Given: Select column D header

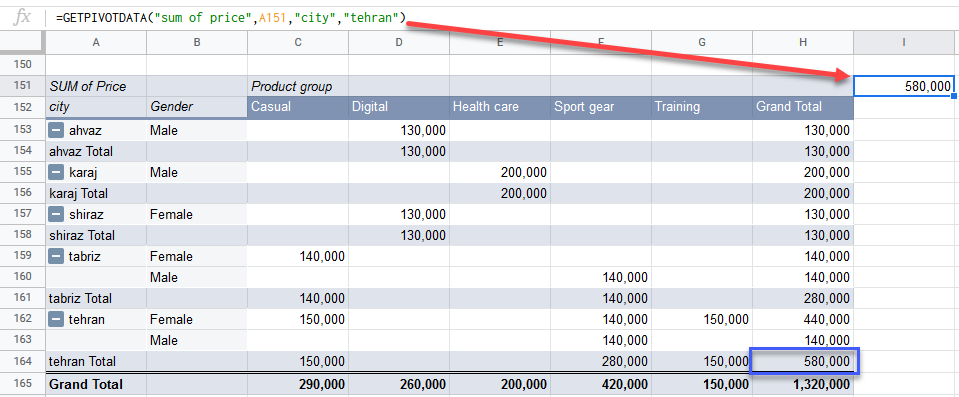Looking at the screenshot, I should coord(399,42).
